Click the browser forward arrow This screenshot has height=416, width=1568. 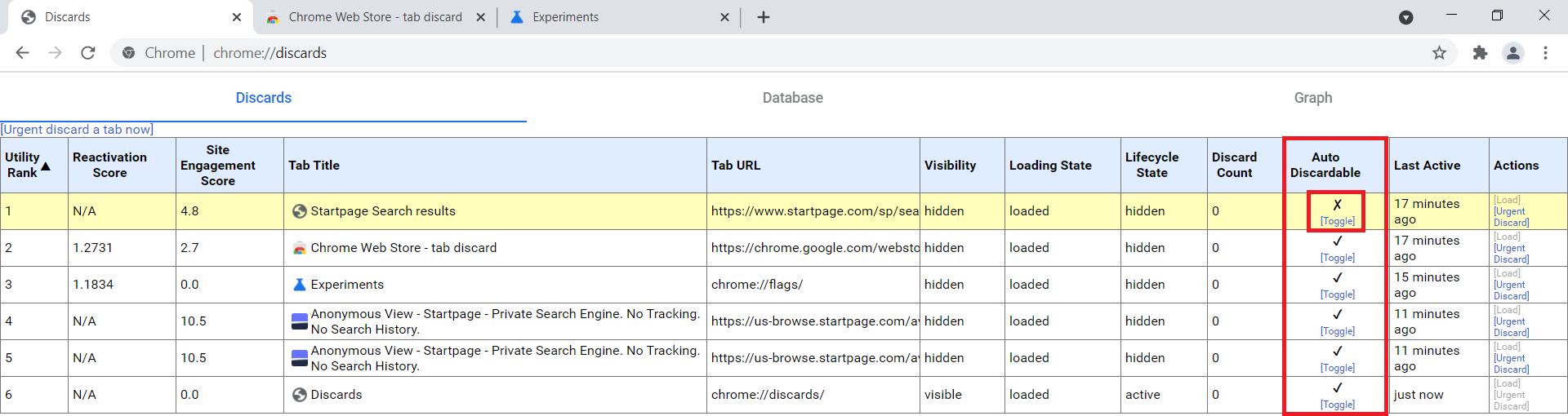(55, 53)
